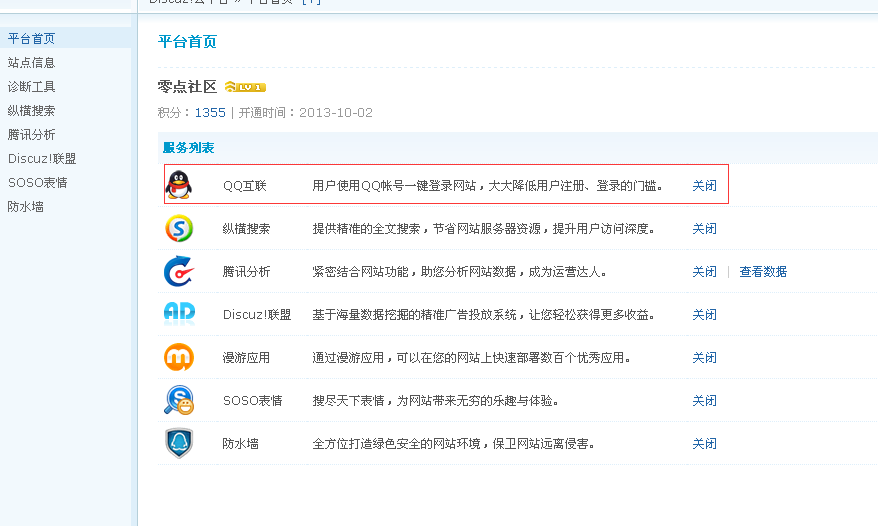Viewport: 878px width, 526px height.
Task: Click 关闭 for 漫游应用 service
Action: click(x=704, y=357)
